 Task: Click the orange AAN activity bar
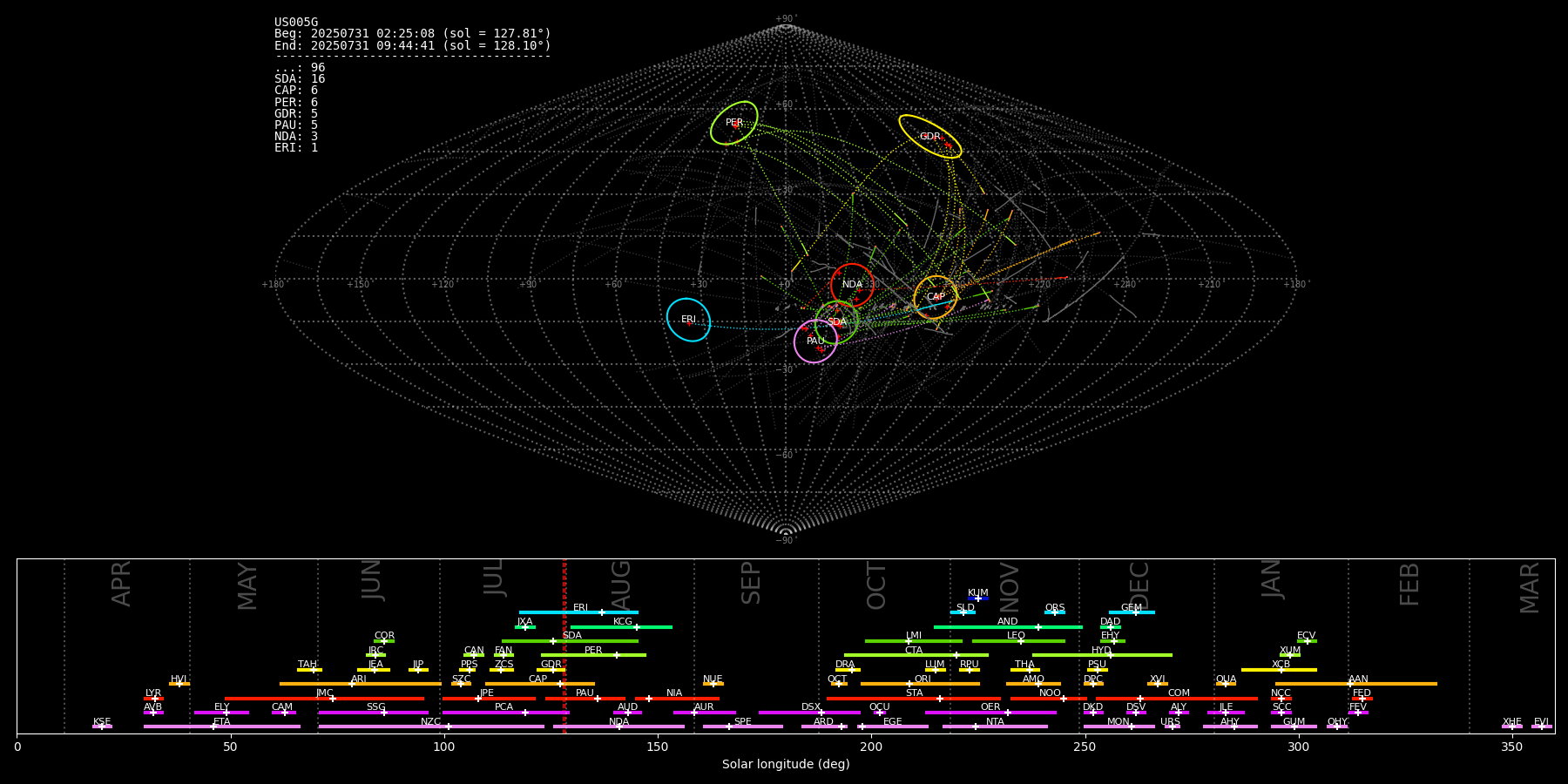click(x=1356, y=684)
